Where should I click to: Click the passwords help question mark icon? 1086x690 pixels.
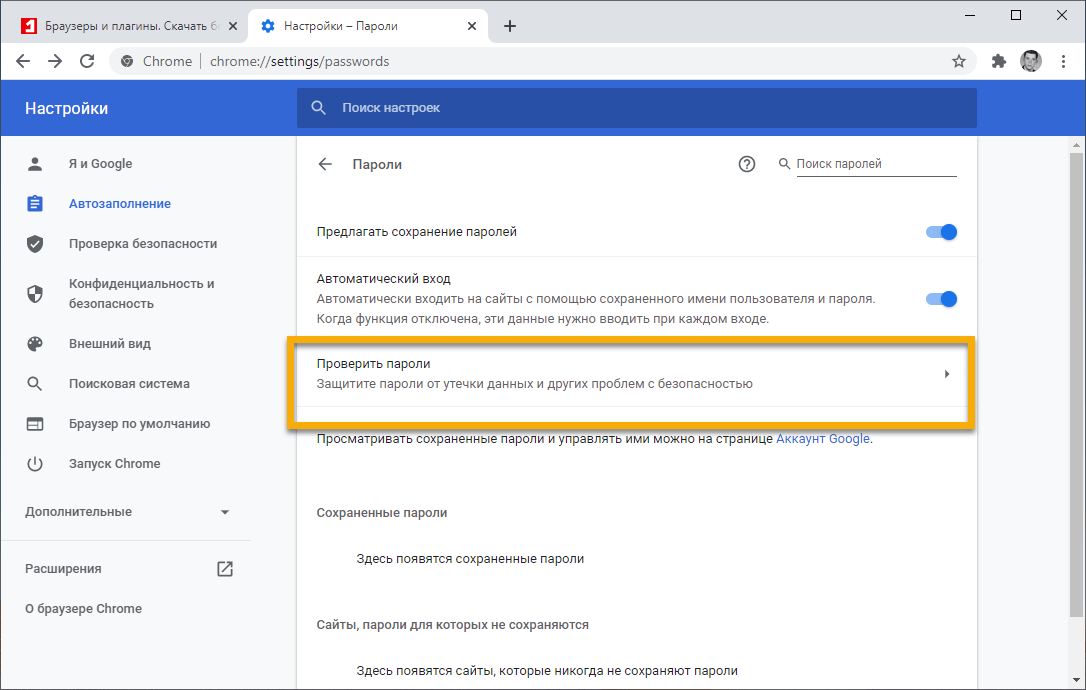coord(746,164)
